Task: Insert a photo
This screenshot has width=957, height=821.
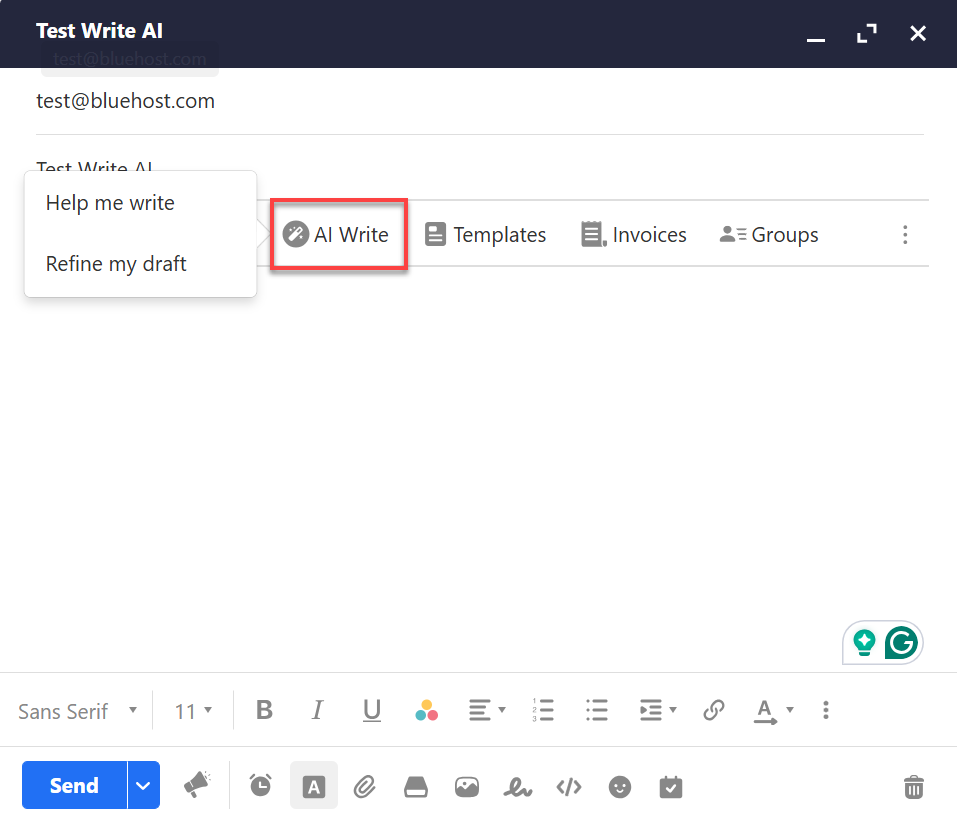Action: (x=467, y=787)
